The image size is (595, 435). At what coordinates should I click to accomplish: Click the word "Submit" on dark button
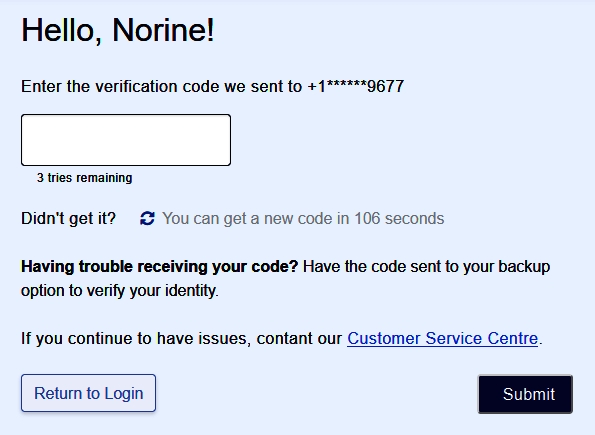pyautogui.click(x=529, y=394)
